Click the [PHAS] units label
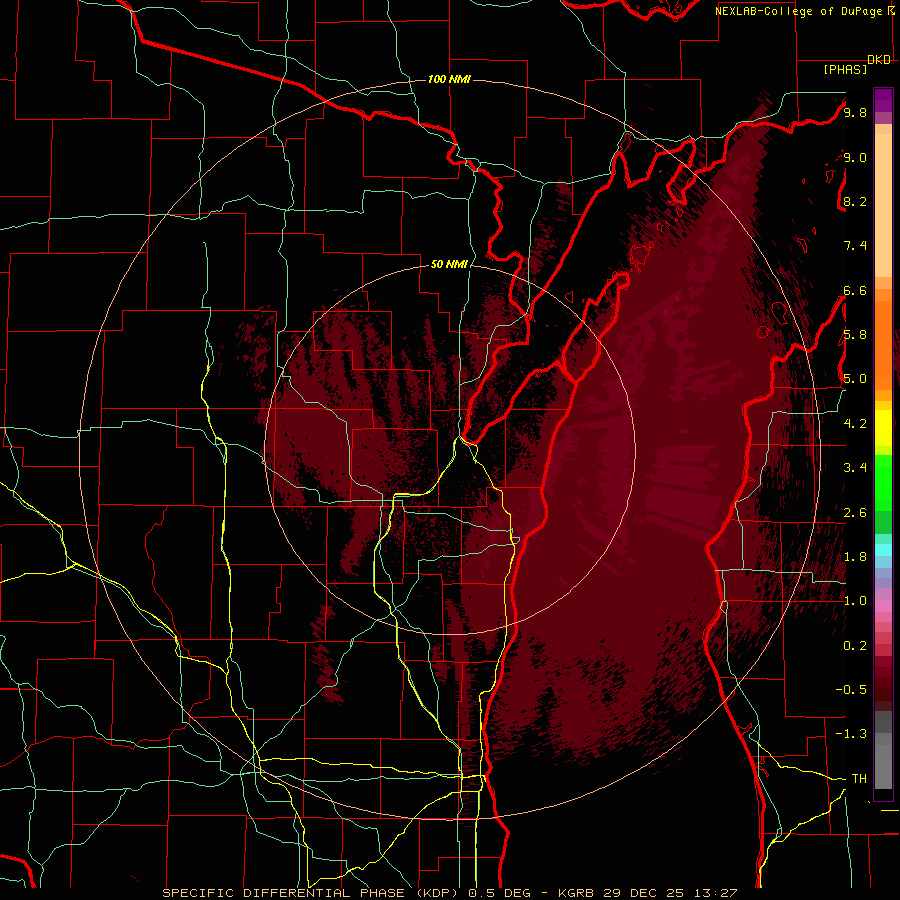900x900 pixels. coord(845,69)
